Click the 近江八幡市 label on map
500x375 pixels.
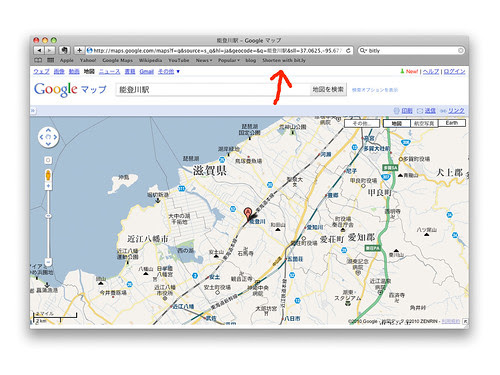click(148, 239)
